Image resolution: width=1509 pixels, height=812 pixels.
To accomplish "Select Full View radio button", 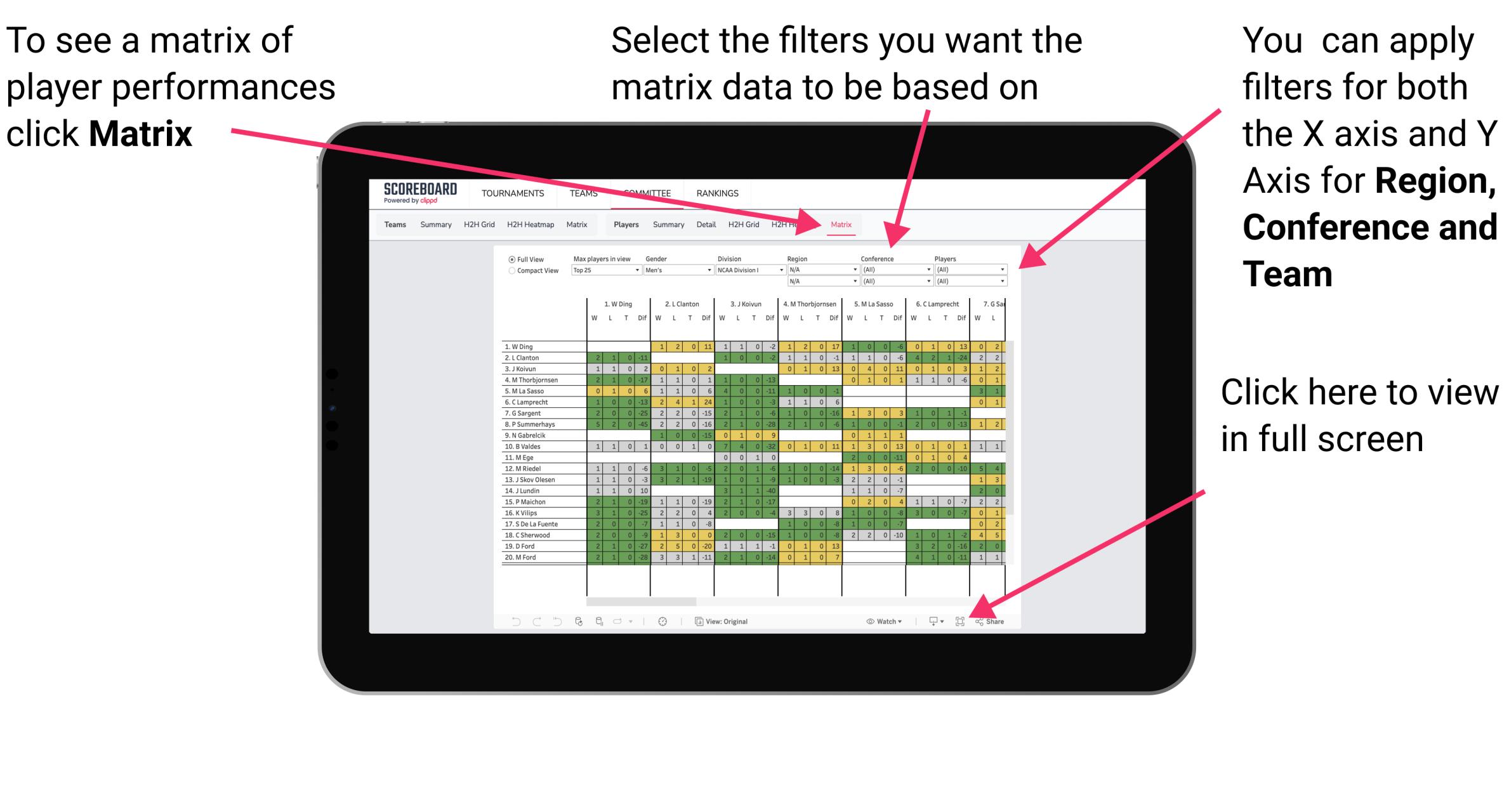I will 510,262.
